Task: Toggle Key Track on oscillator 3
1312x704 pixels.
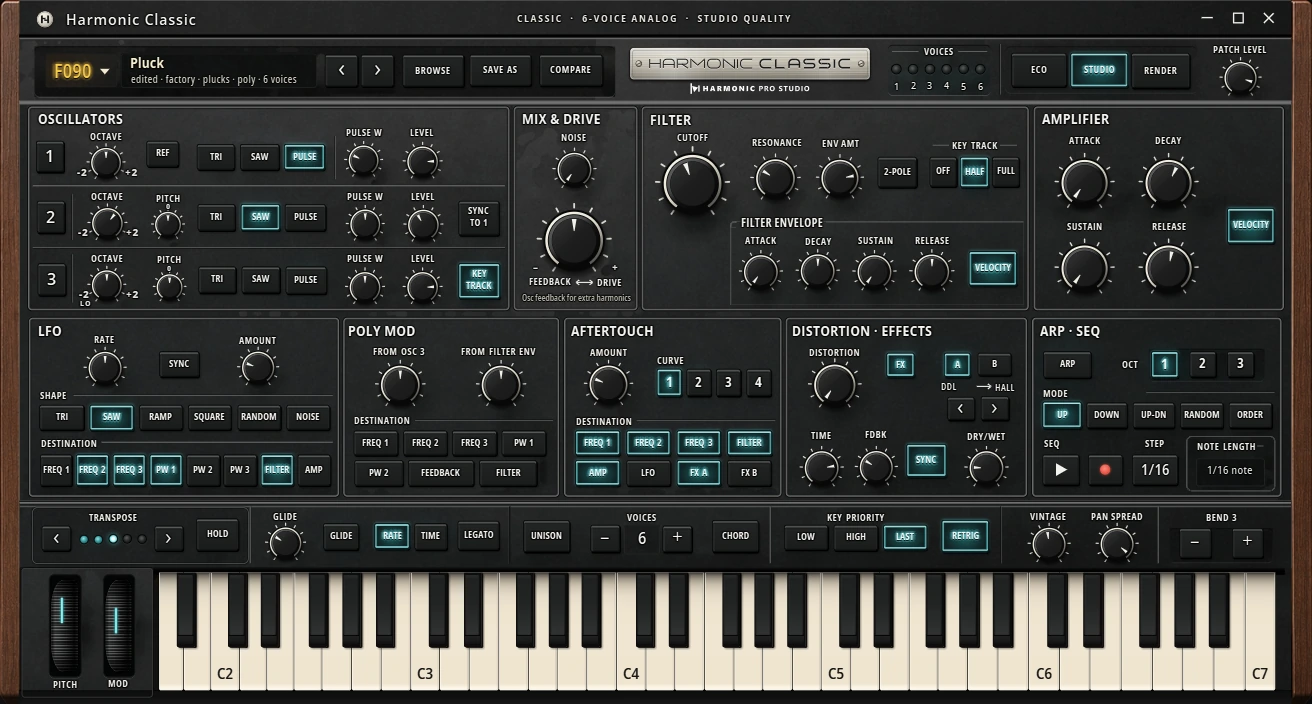Action: (x=479, y=280)
